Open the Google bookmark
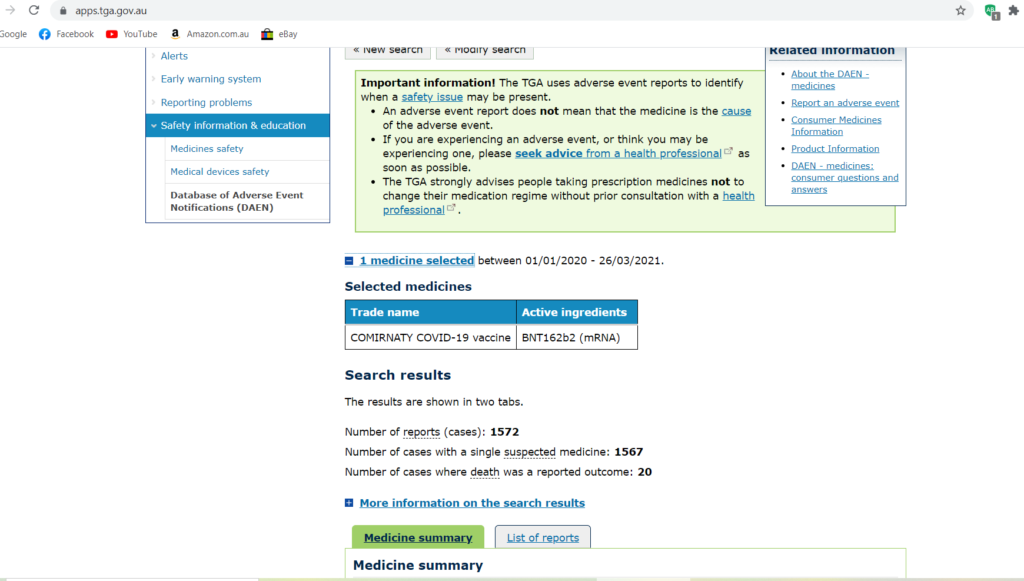The height and width of the screenshot is (581, 1024). coord(13,34)
